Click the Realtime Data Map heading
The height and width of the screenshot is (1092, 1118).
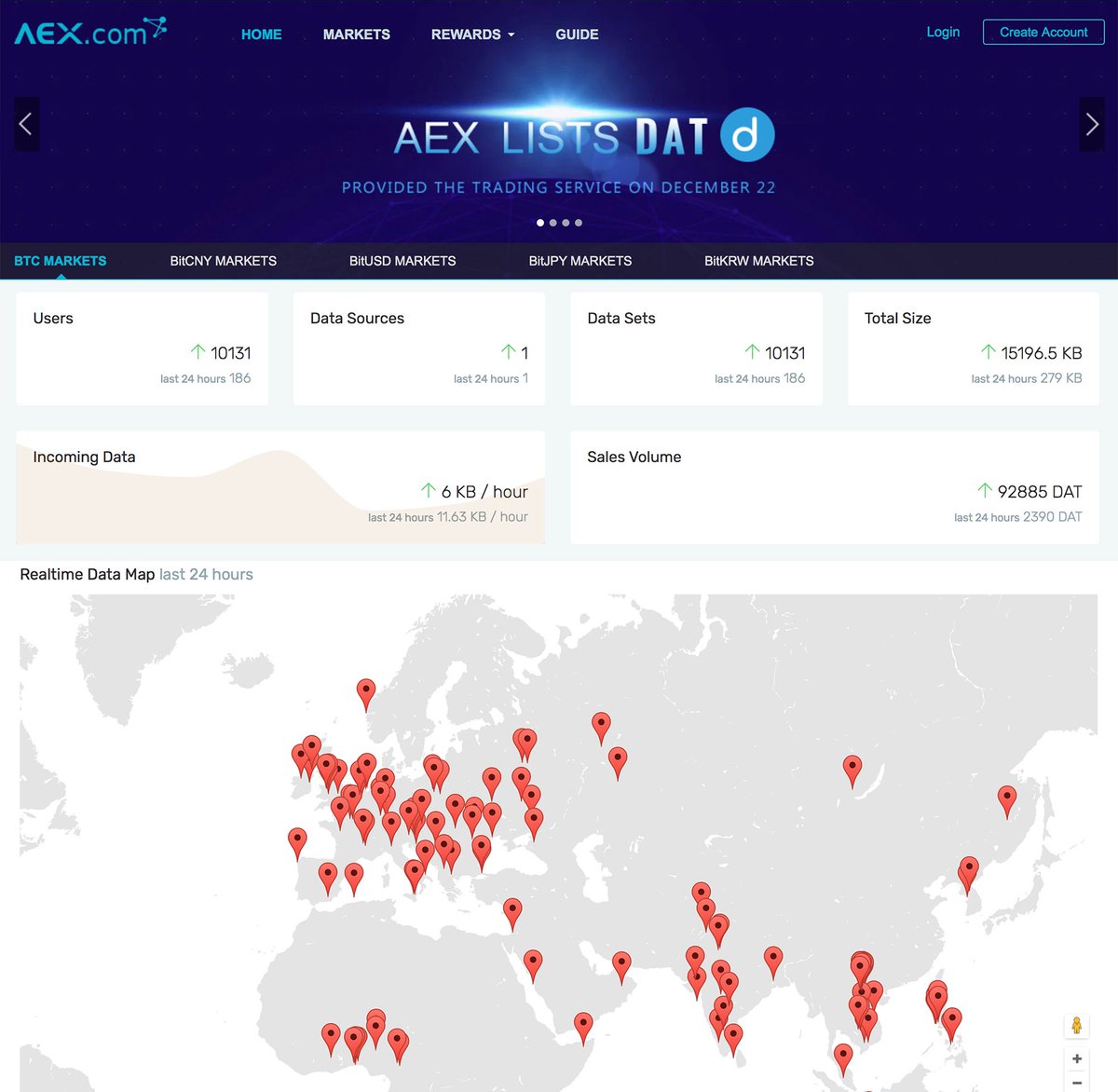pos(88,574)
